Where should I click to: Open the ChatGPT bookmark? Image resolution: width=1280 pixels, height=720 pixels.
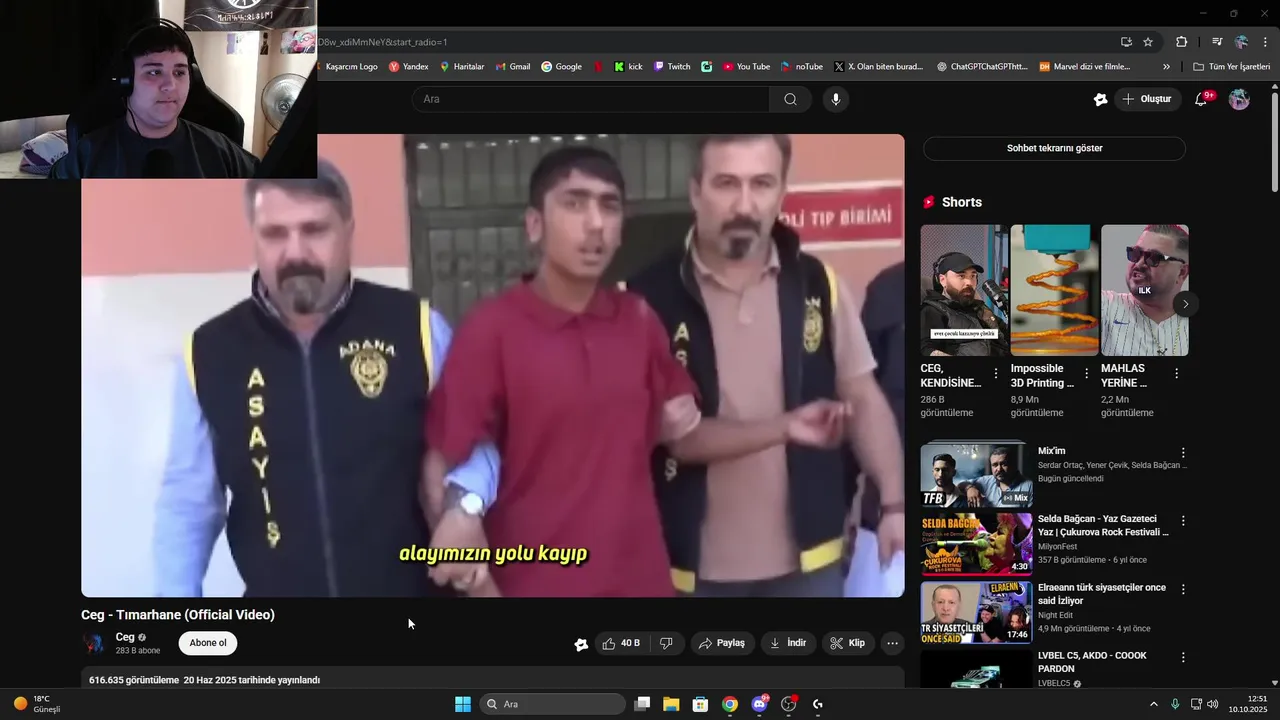[x=982, y=67]
